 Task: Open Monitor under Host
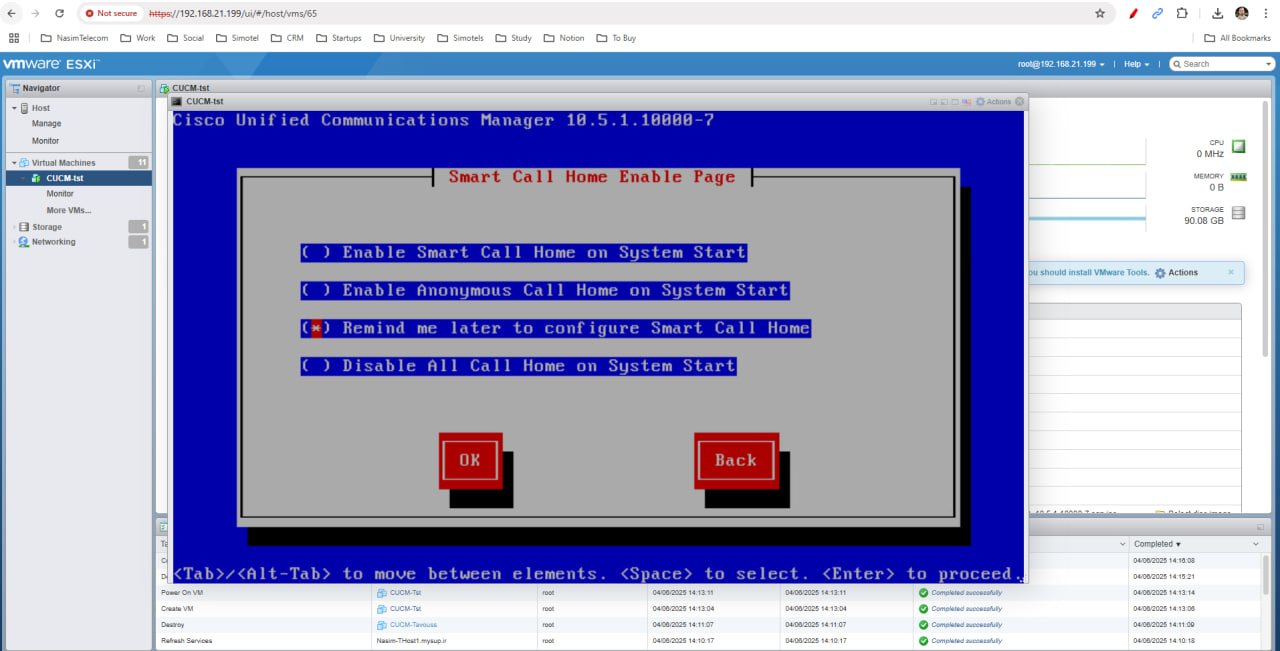pos(45,141)
